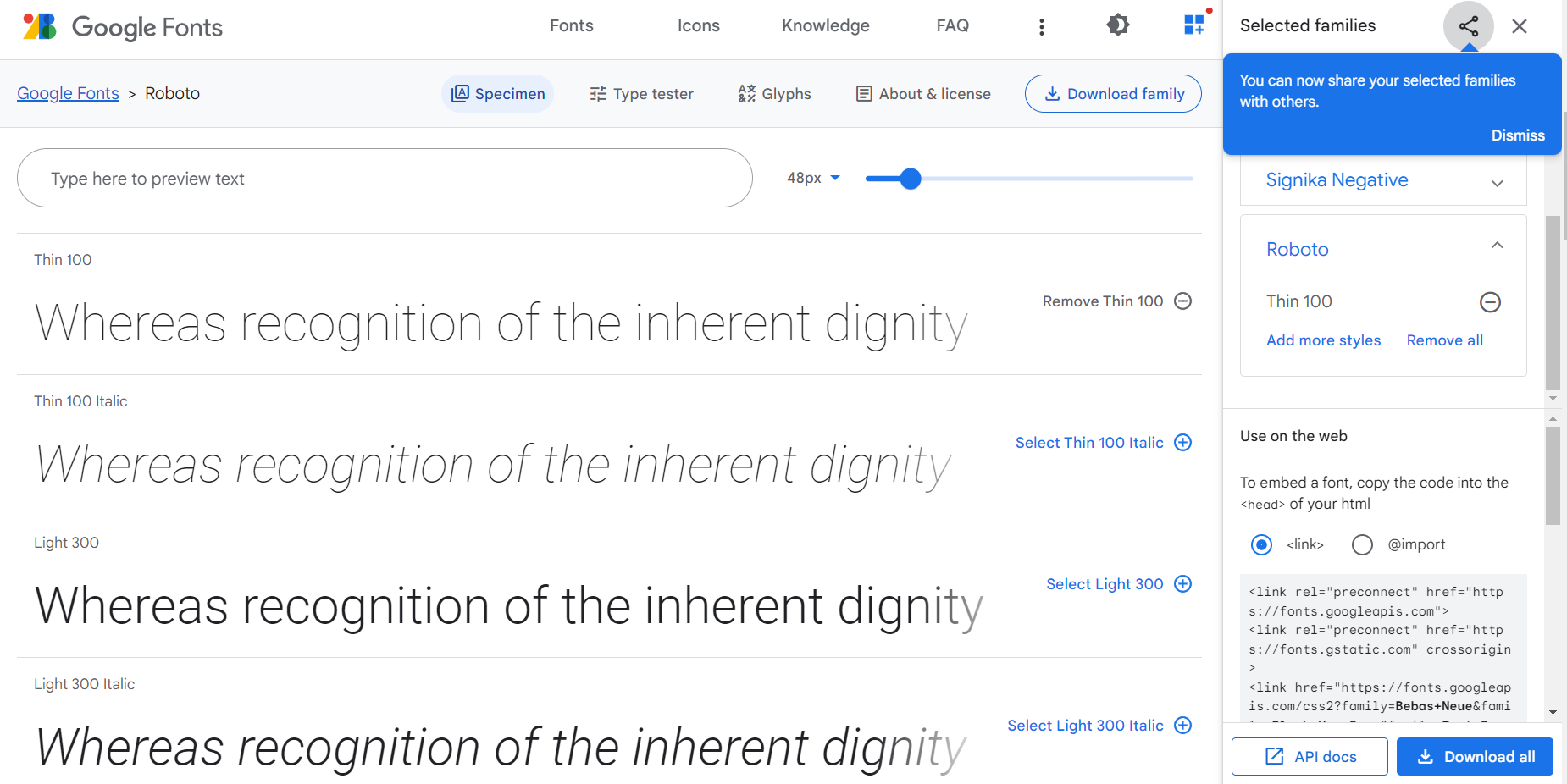Click Select Thin 100 Italic text
The image size is (1567, 784).
point(1089,443)
